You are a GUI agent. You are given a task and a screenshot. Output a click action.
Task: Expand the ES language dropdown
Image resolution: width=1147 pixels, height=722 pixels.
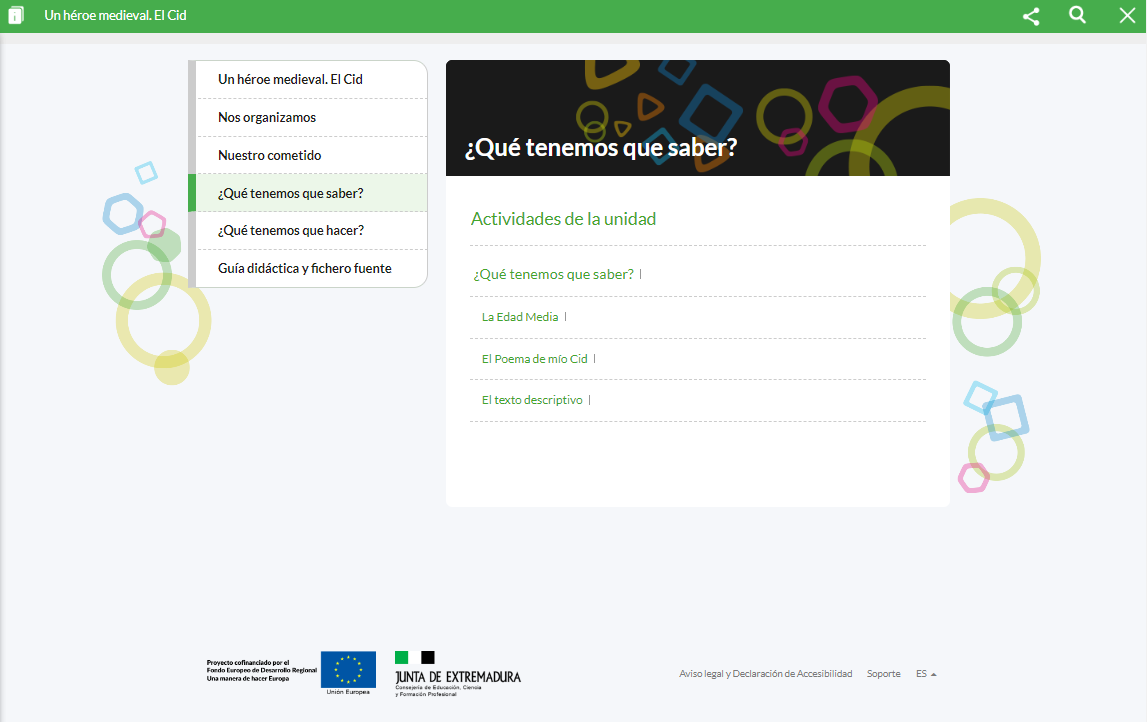(926, 674)
